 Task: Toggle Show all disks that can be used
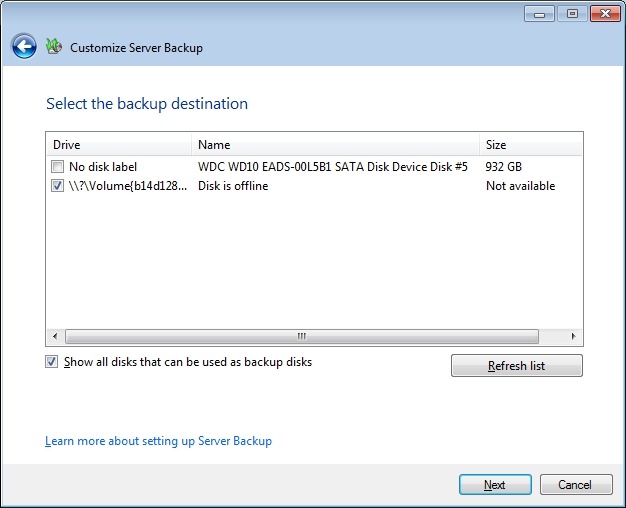[52, 362]
